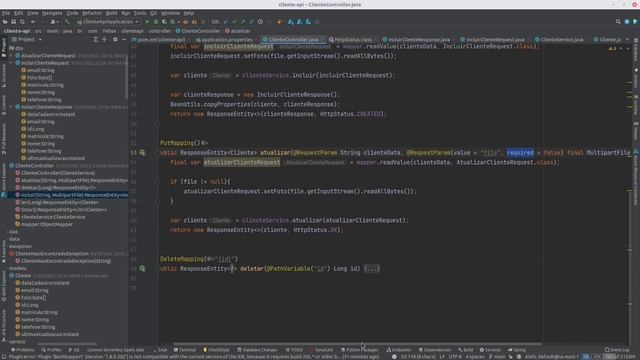This screenshot has height=360, width=640.
Task: Open the Help menu
Action: (x=189, y=13)
